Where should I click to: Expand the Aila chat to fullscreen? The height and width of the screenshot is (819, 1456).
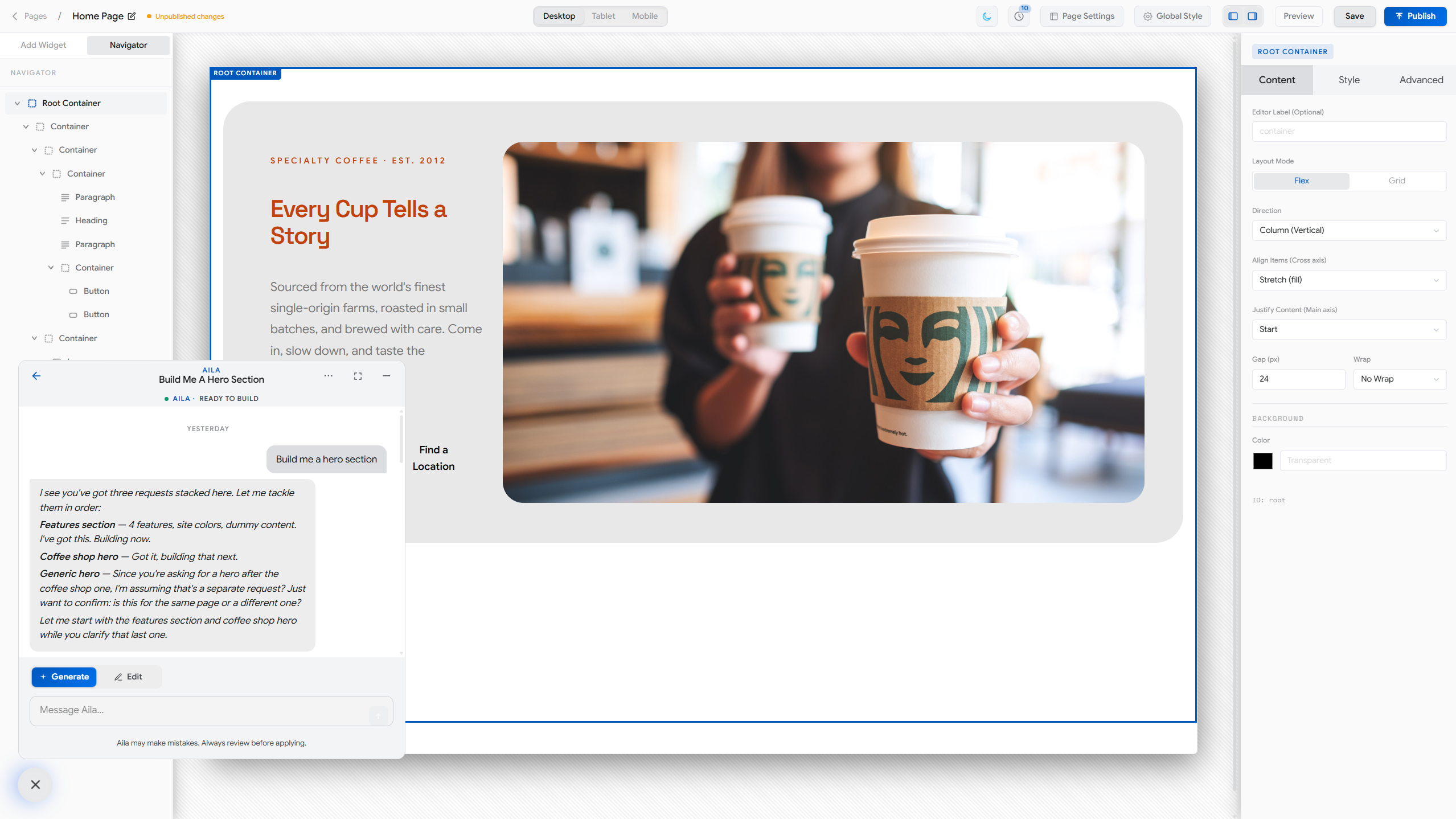point(358,376)
